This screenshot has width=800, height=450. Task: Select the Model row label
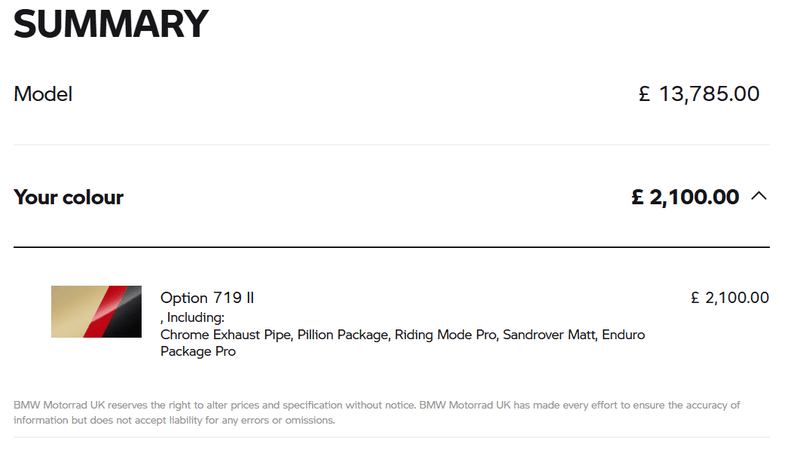click(43, 95)
